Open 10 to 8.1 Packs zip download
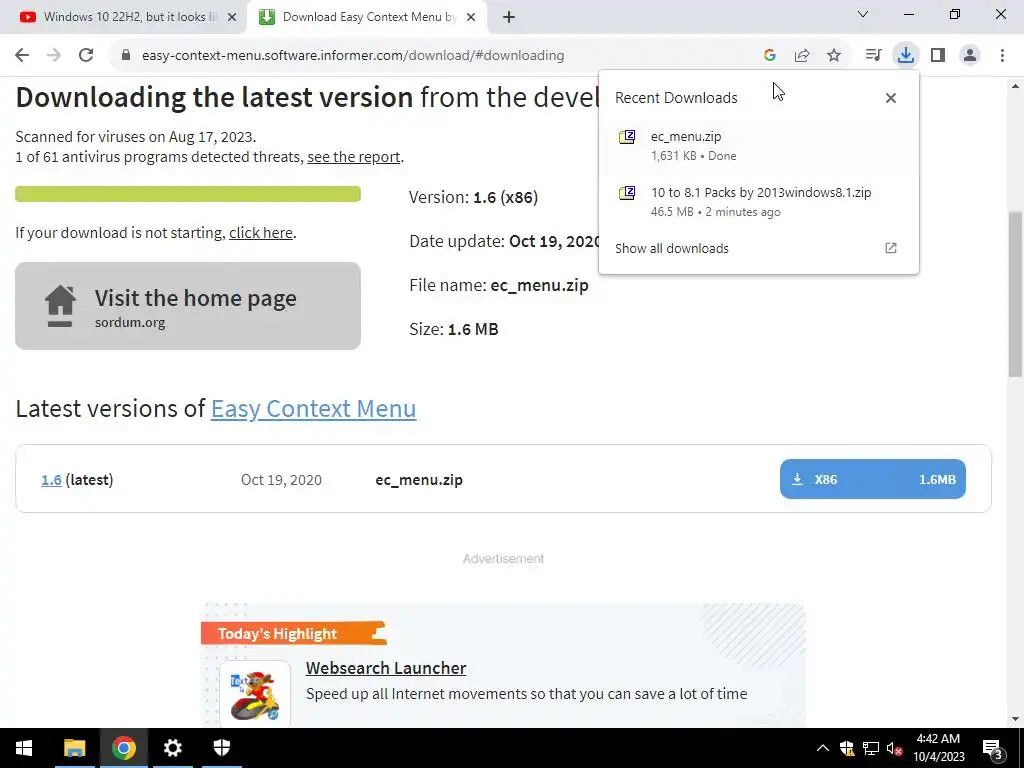 758,202
